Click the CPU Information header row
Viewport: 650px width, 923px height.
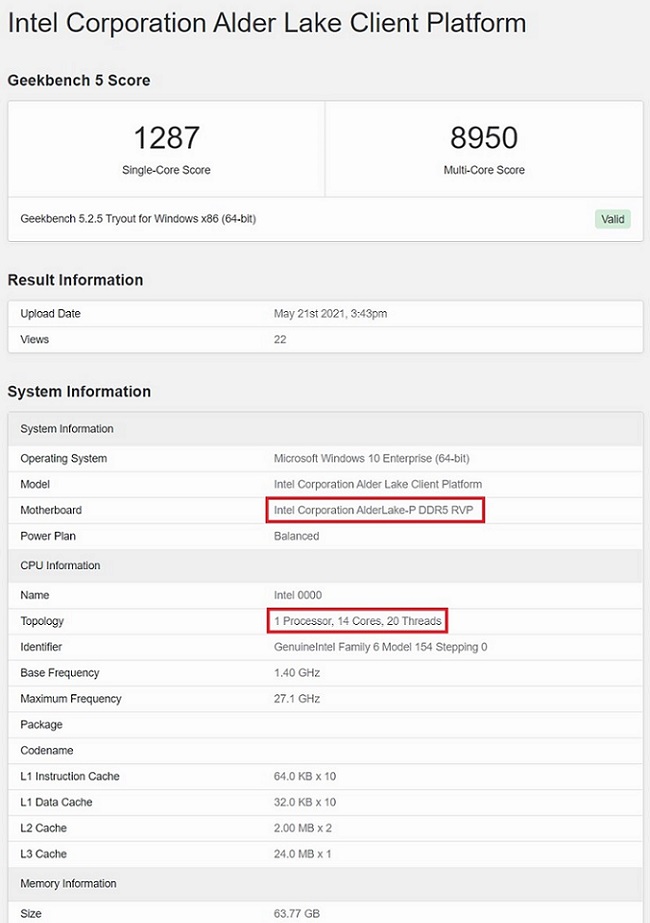click(325, 566)
